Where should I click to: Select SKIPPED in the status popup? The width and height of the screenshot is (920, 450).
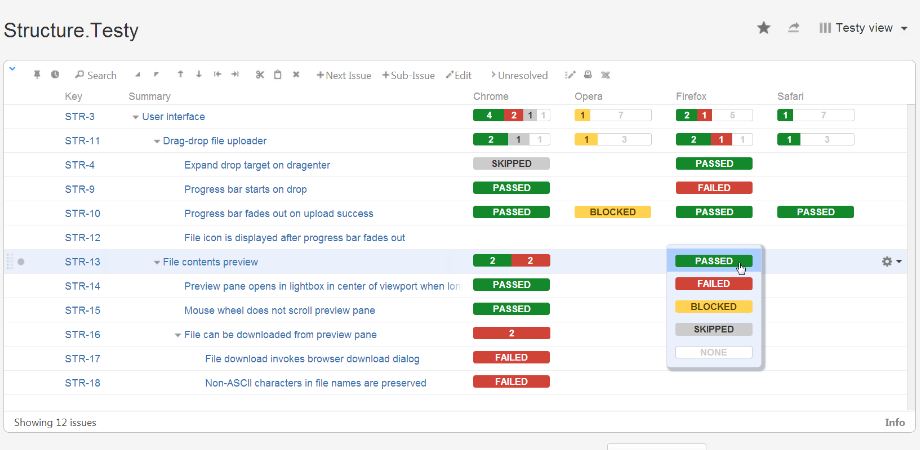pos(714,330)
